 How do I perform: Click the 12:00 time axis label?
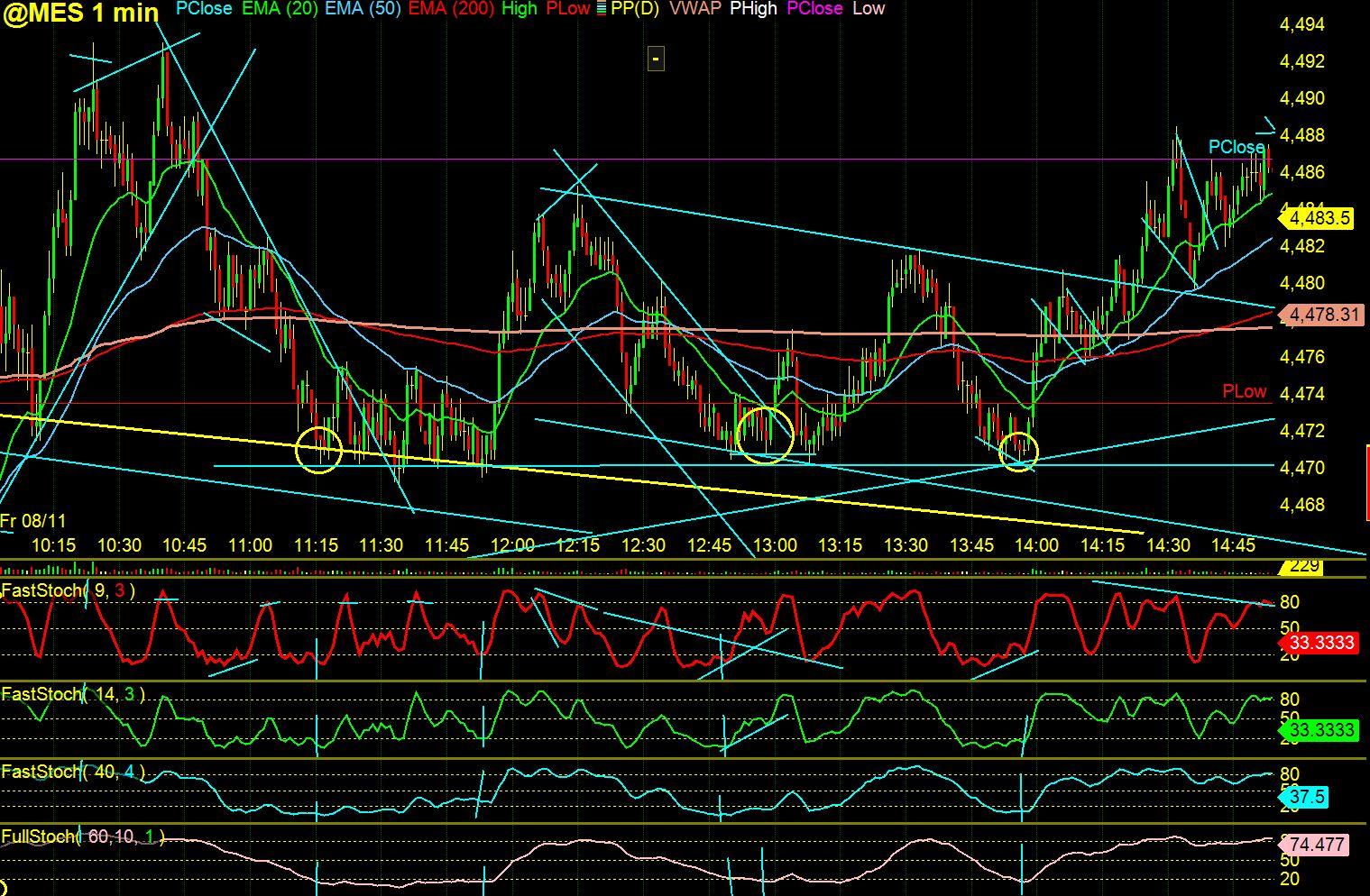(x=512, y=545)
